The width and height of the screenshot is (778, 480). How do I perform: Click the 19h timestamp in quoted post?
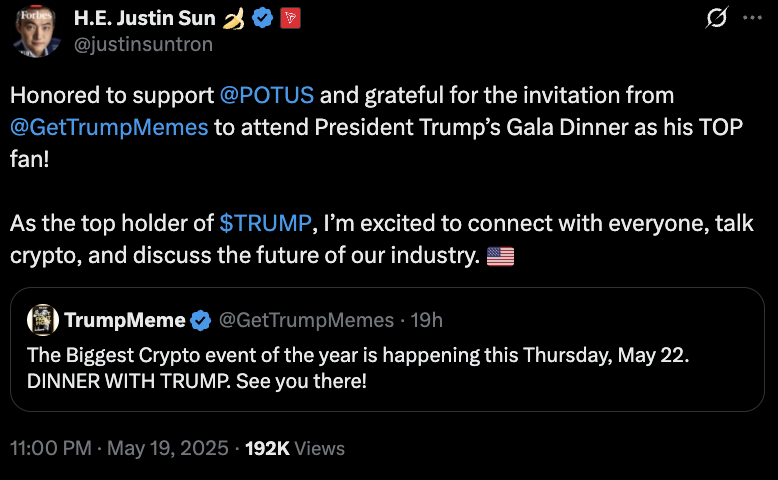pyautogui.click(x=427, y=320)
